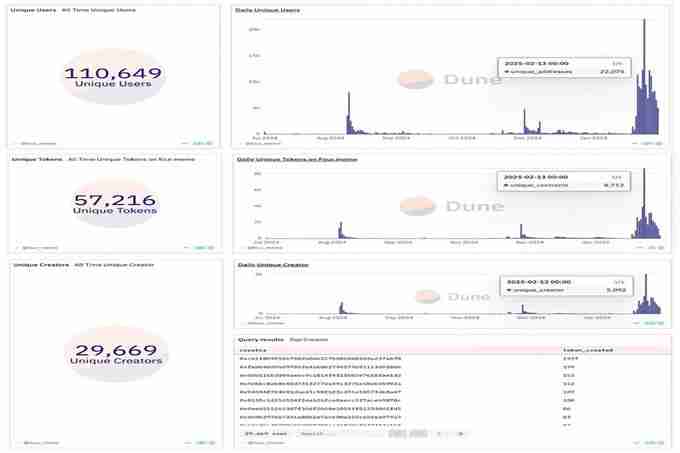Click the Dune logo in Daily Unique Users chart
Screen dimensions: 680x453
(x=450, y=78)
